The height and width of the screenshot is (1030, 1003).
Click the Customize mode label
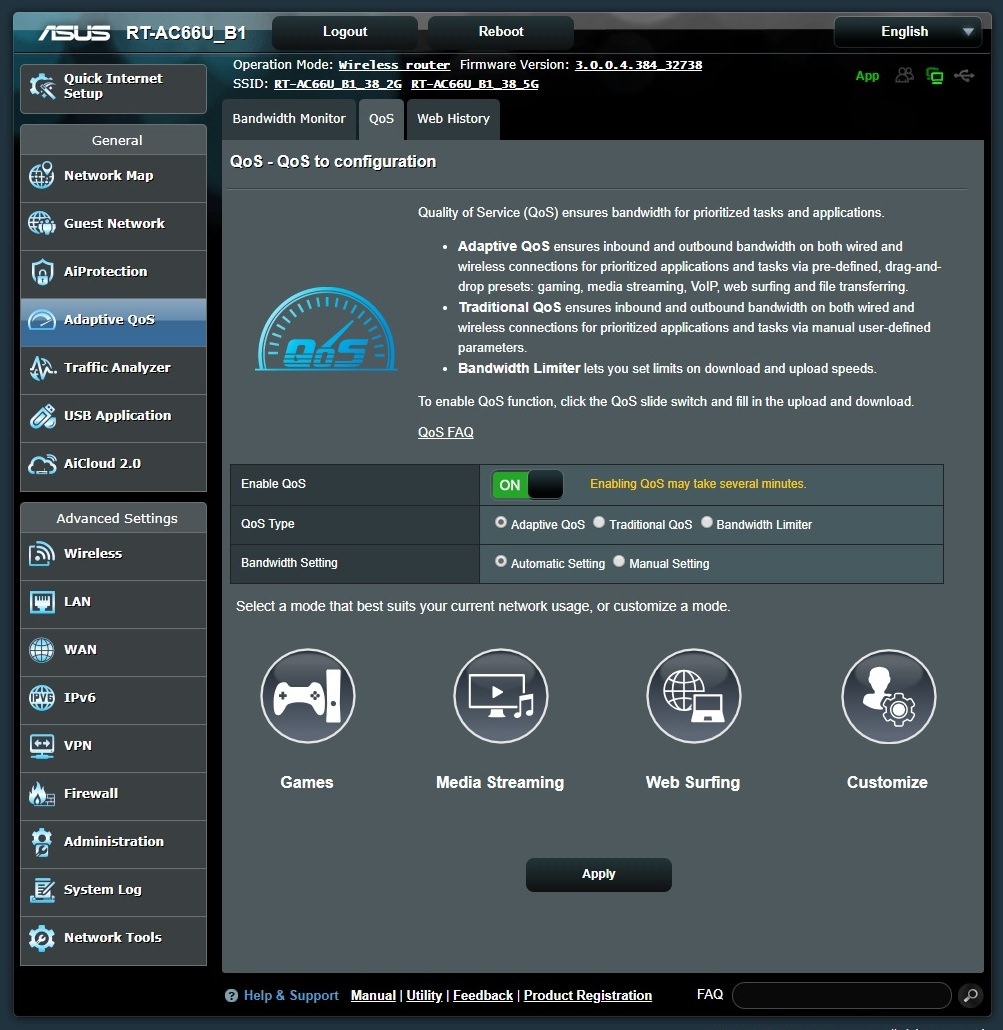coord(887,782)
